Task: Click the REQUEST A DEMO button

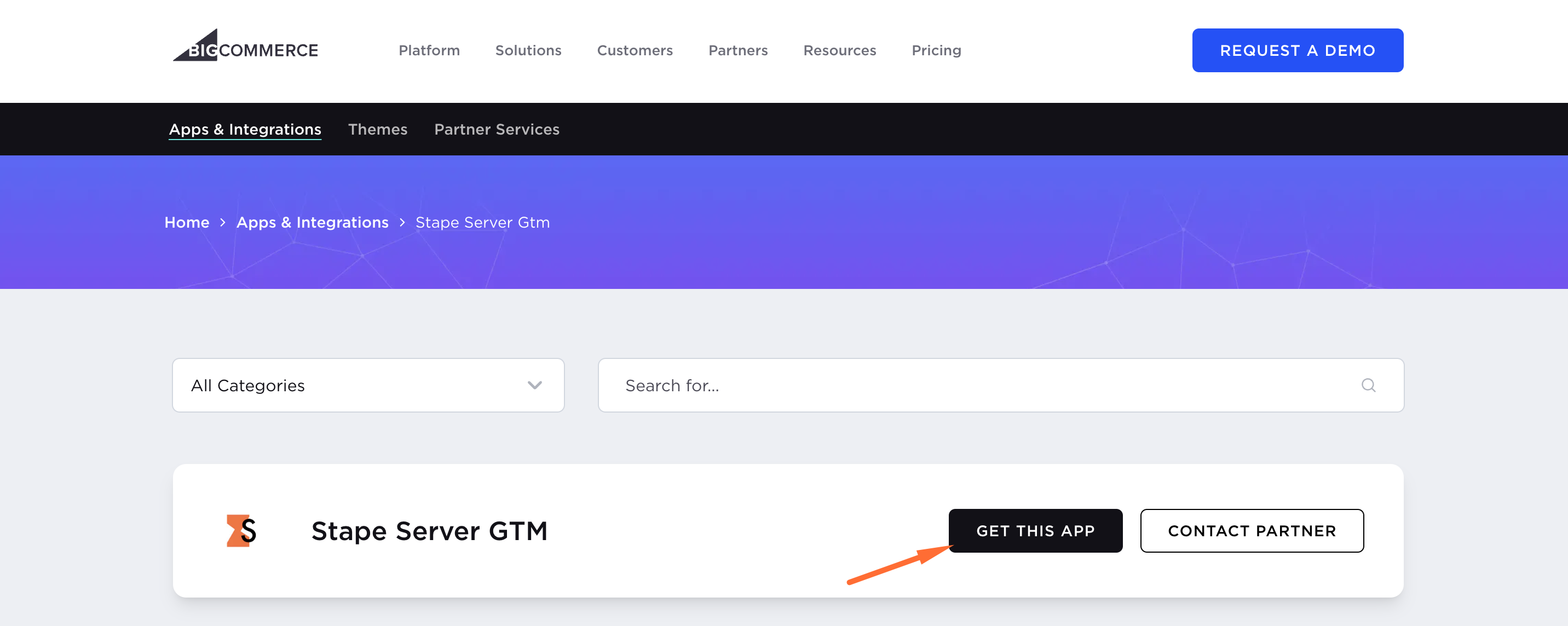Action: (1298, 50)
